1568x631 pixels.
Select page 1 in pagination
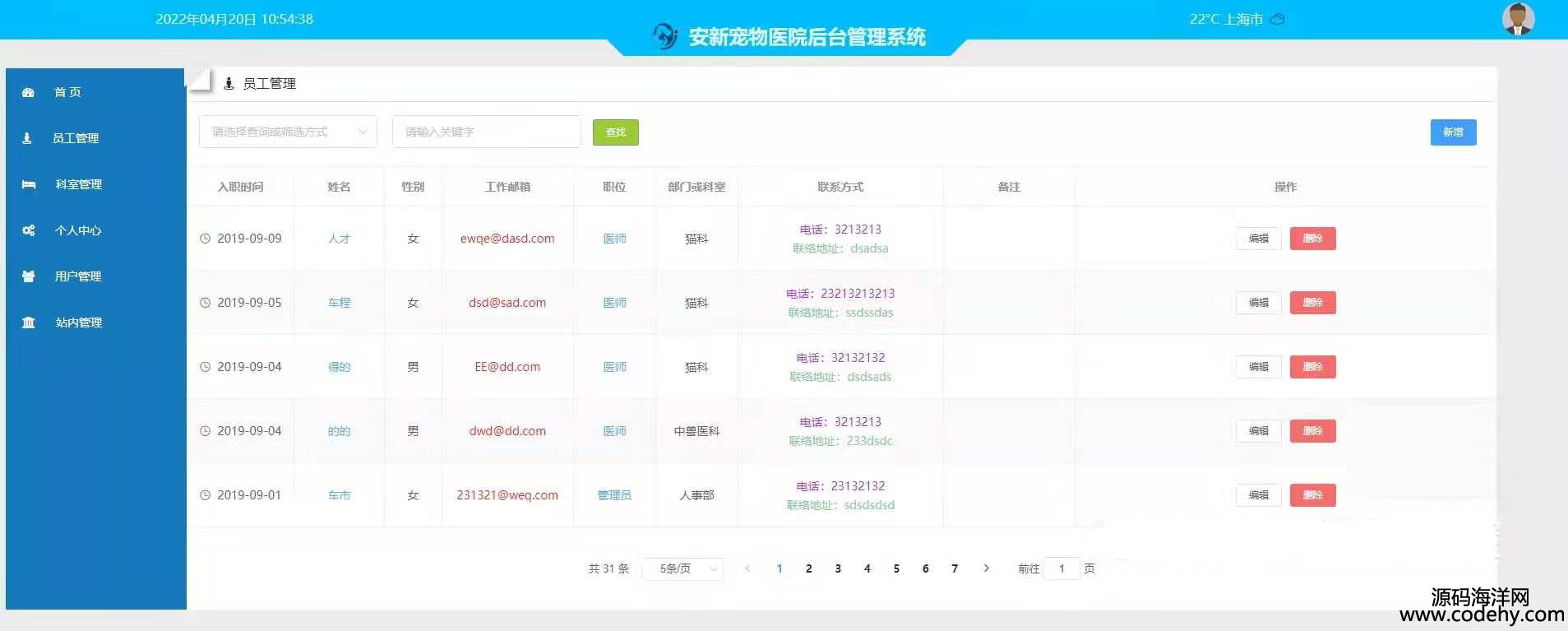click(x=779, y=568)
